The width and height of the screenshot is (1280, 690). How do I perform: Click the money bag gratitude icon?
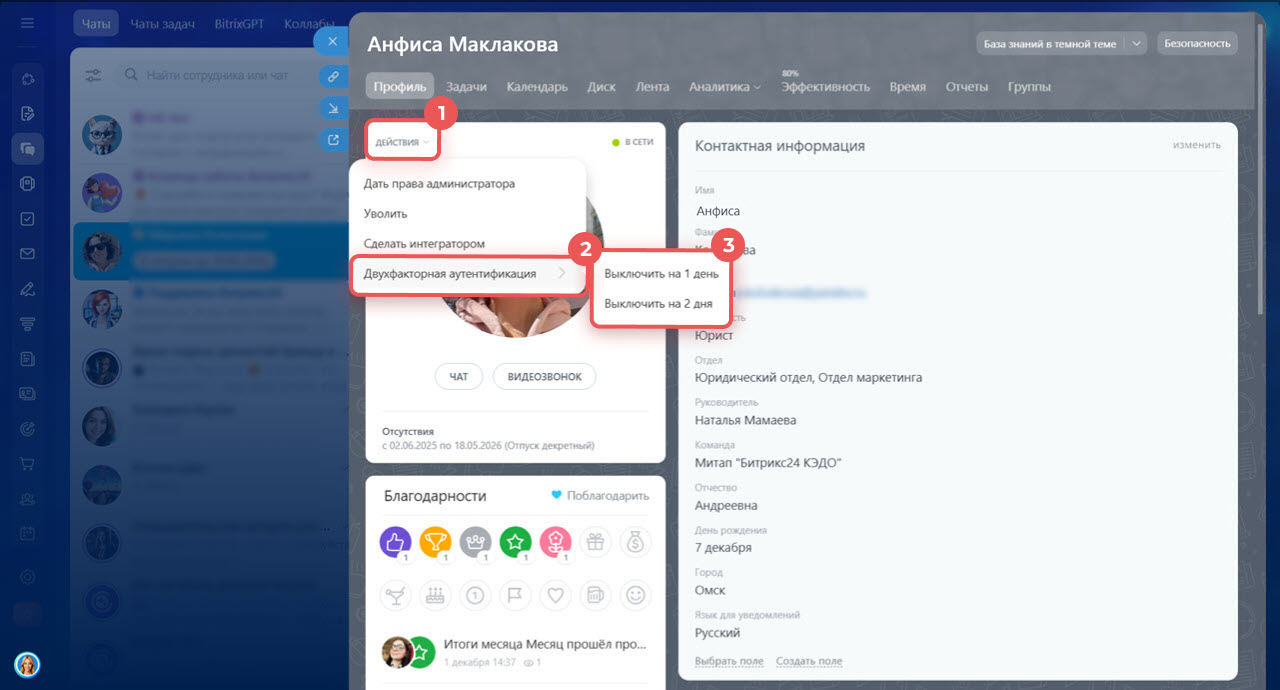click(x=635, y=542)
